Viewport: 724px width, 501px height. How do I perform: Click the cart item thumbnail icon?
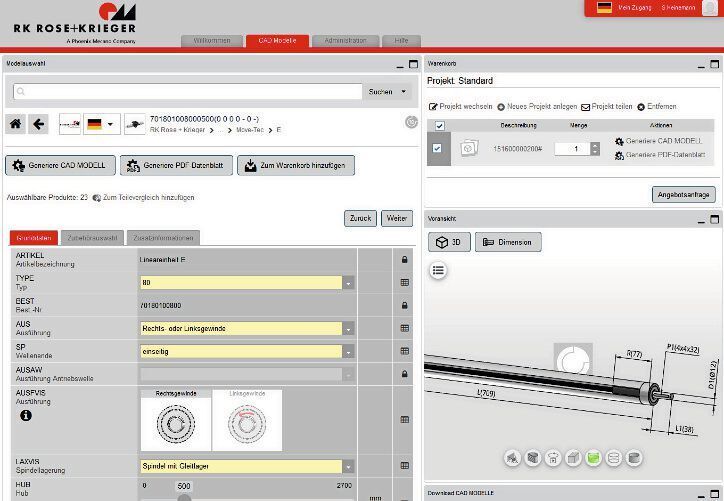point(469,149)
